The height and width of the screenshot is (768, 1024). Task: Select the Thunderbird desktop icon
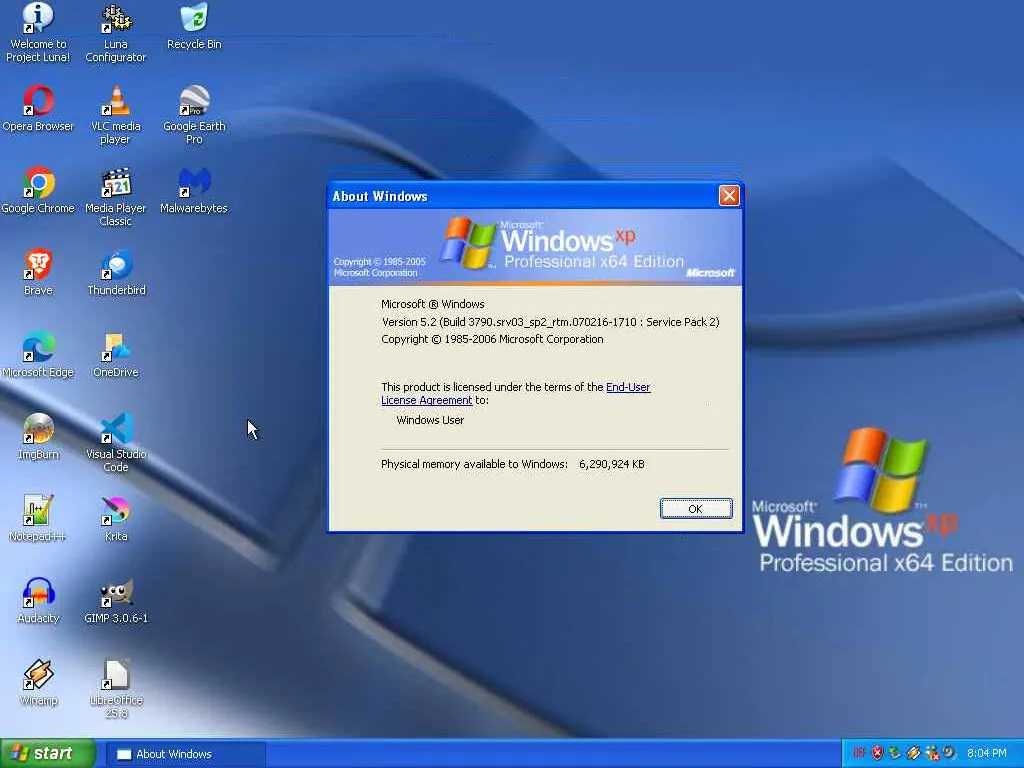[x=116, y=273]
